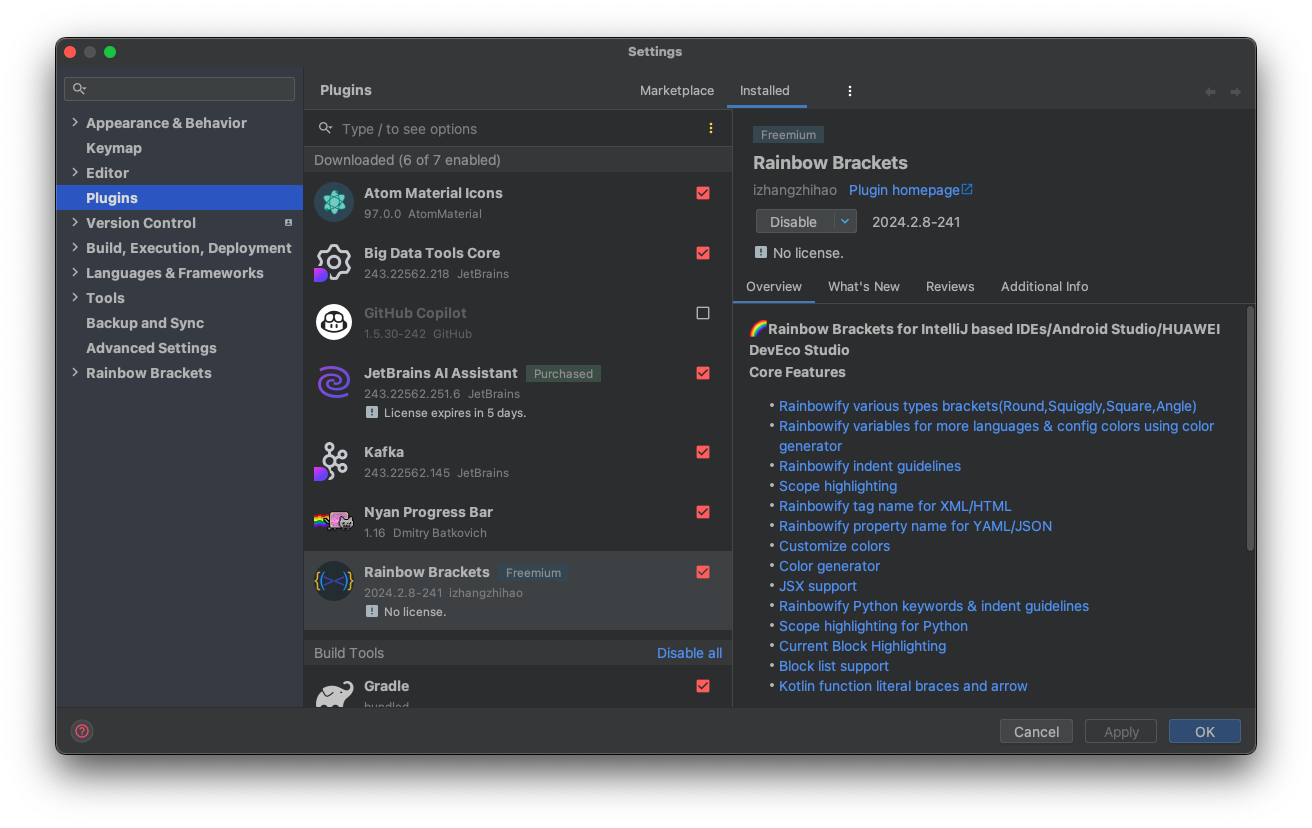Open the Plugin homepage link
The width and height of the screenshot is (1312, 828).
click(x=904, y=190)
